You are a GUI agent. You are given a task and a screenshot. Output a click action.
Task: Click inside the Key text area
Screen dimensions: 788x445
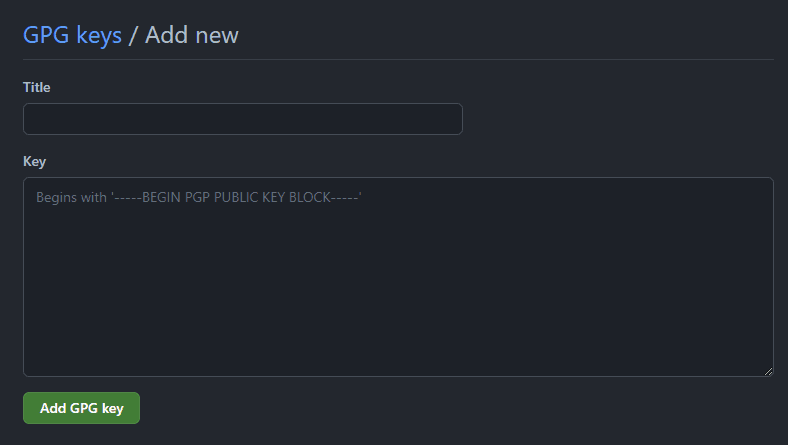coord(398,277)
